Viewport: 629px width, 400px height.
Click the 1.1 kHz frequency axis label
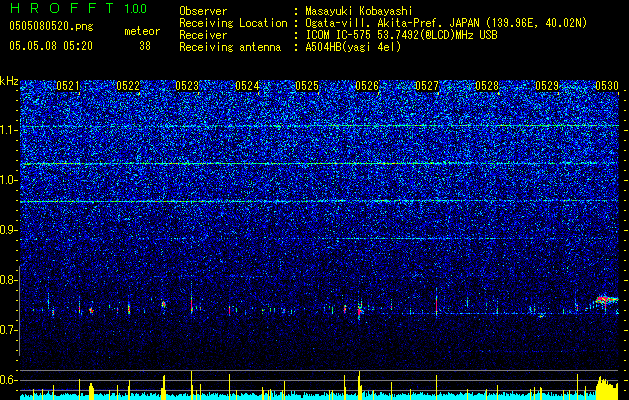[9, 130]
